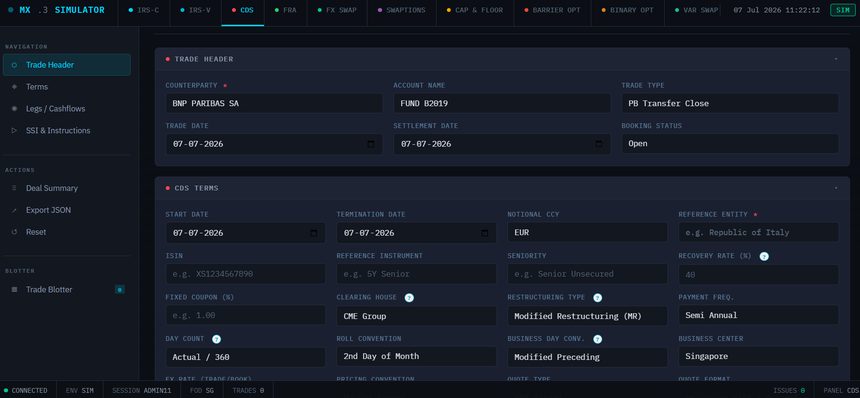This screenshot has height=398, width=860.
Task: Collapse the CDS Terms panel
Action: coord(836,188)
